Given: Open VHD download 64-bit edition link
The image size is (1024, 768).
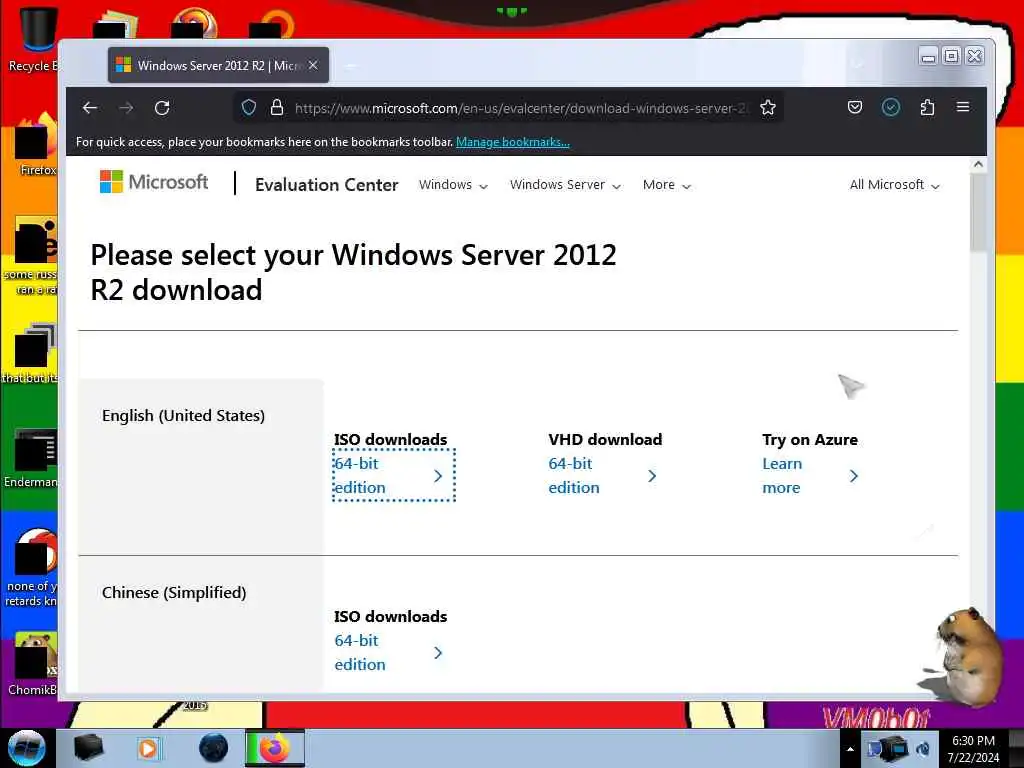Looking at the screenshot, I should (603, 475).
